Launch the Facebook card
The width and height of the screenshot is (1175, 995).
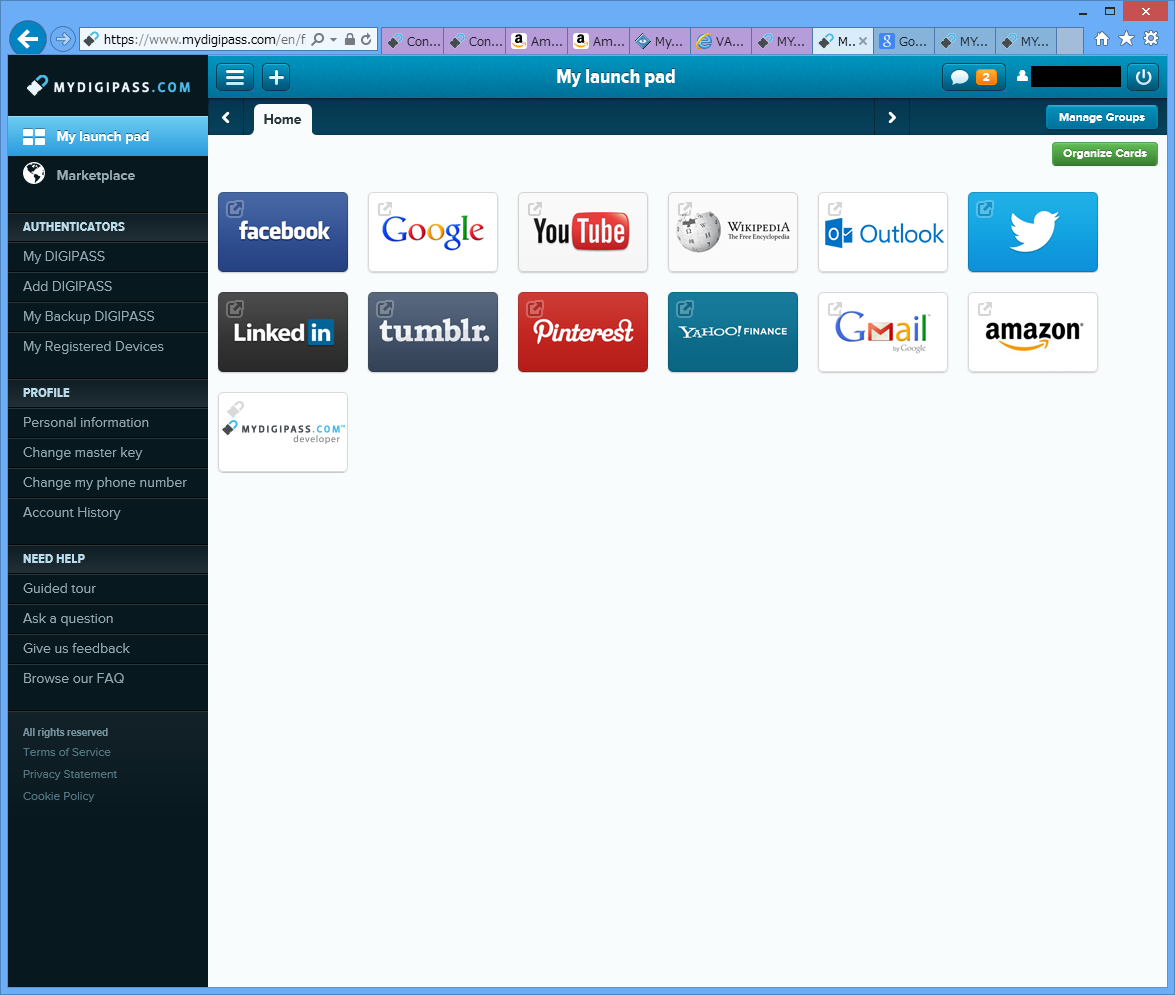click(283, 232)
